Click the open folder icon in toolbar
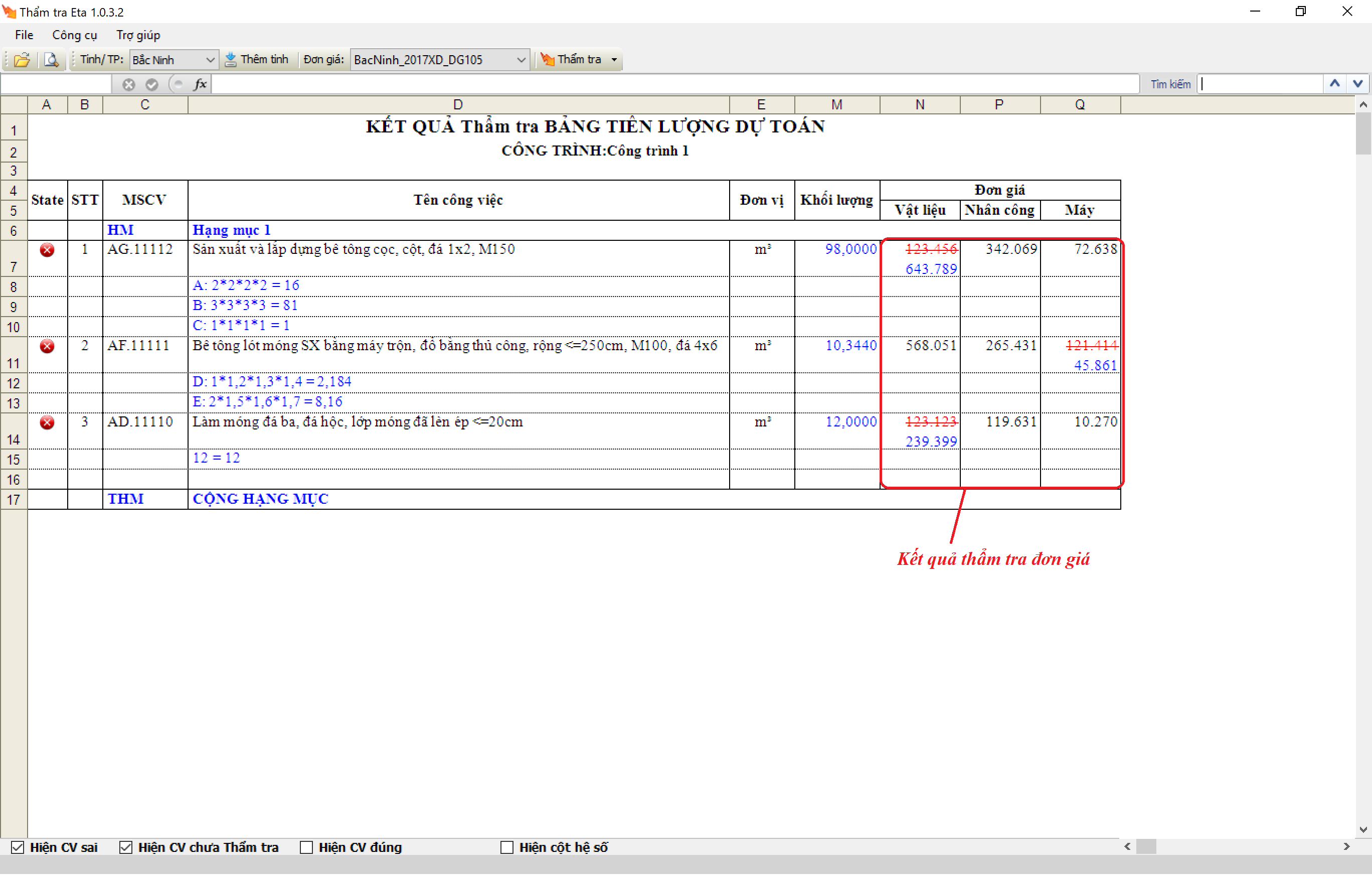Image resolution: width=1372 pixels, height=875 pixels. click(22, 60)
